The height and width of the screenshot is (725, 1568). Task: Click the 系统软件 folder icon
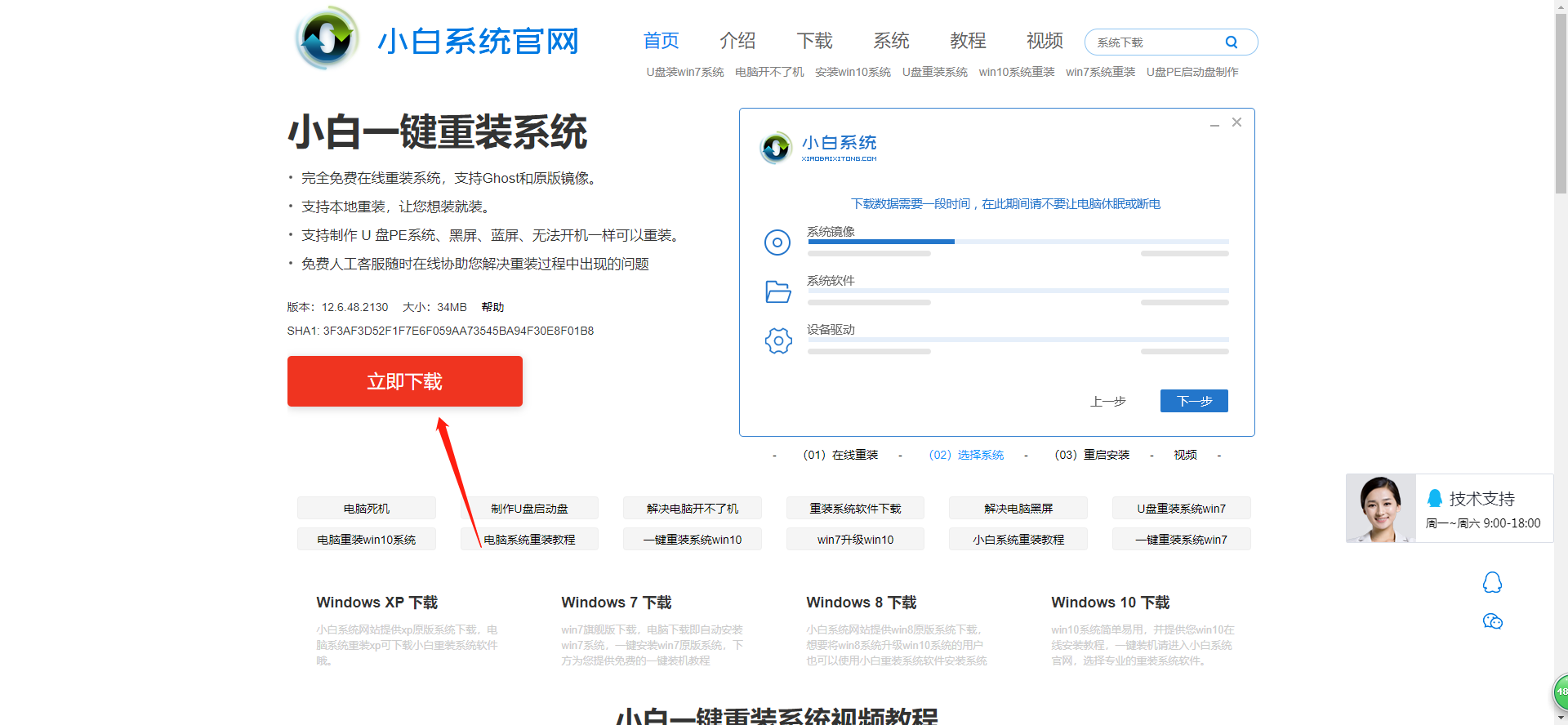(x=778, y=291)
